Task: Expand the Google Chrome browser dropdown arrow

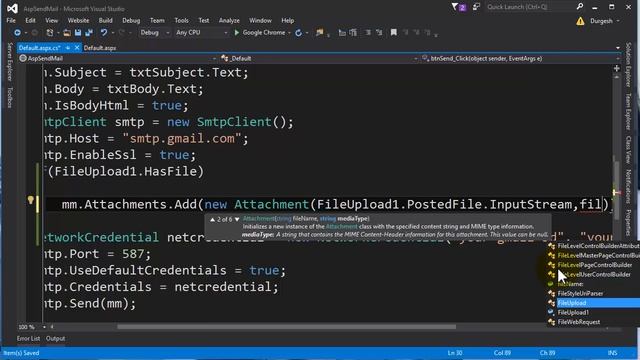Action: tap(289, 33)
